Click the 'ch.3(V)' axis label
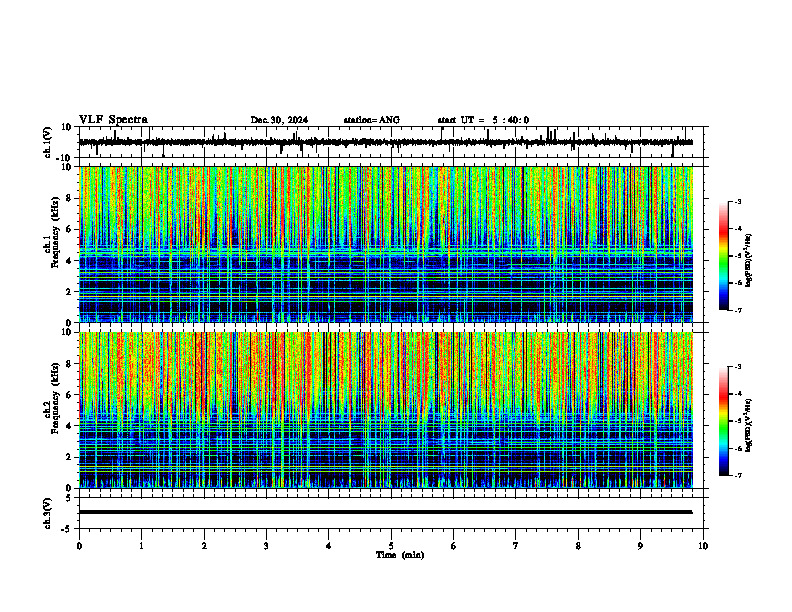The width and height of the screenshot is (792, 612). pos(48,513)
